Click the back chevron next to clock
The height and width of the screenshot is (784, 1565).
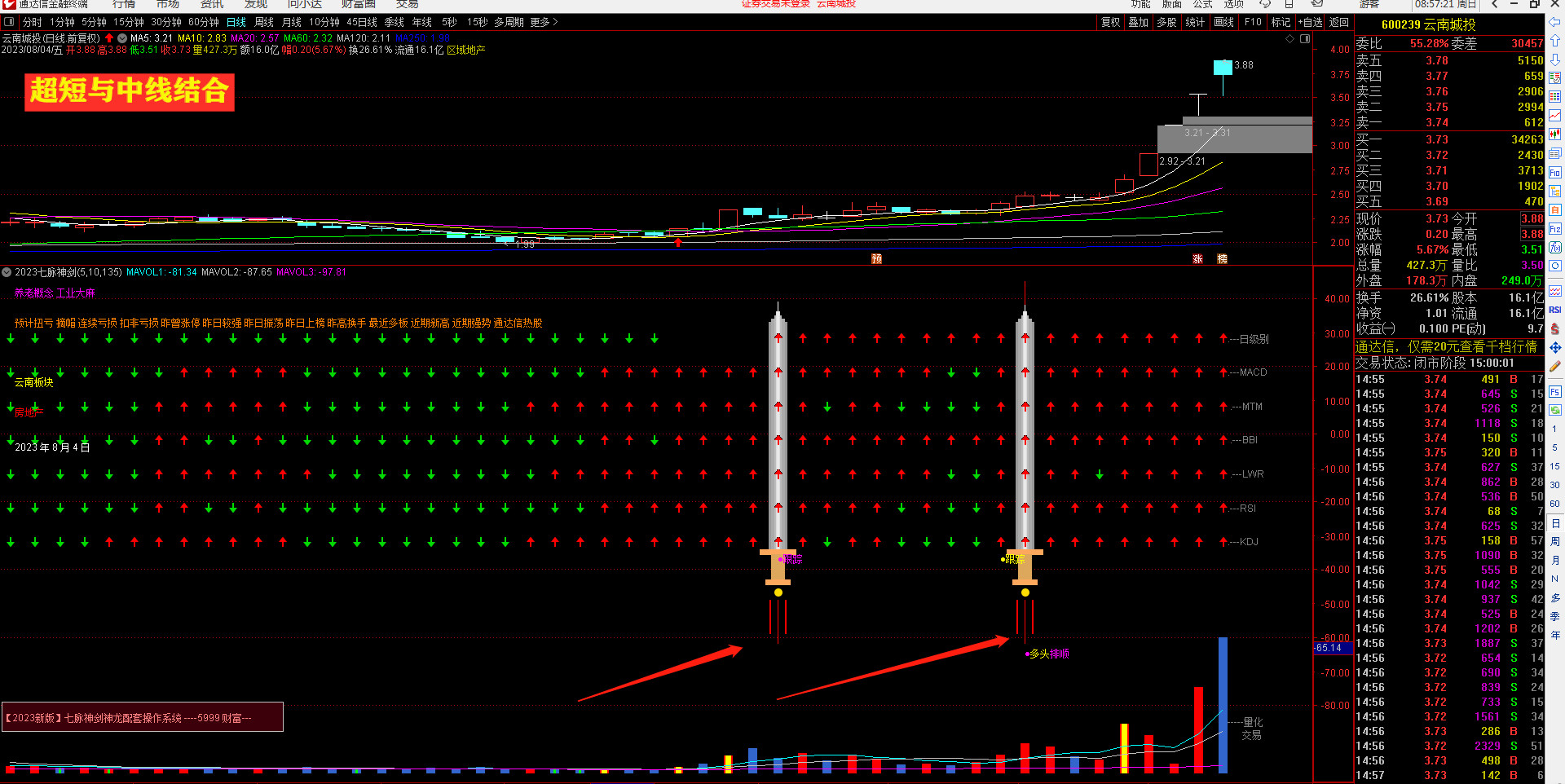[x=1494, y=4]
